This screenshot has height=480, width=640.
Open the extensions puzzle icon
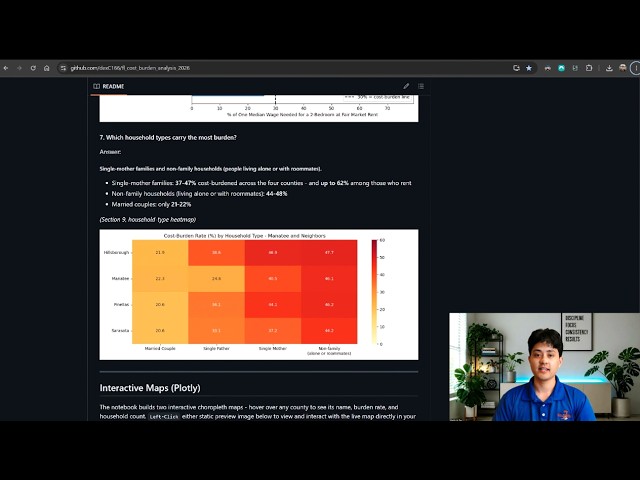(589, 68)
